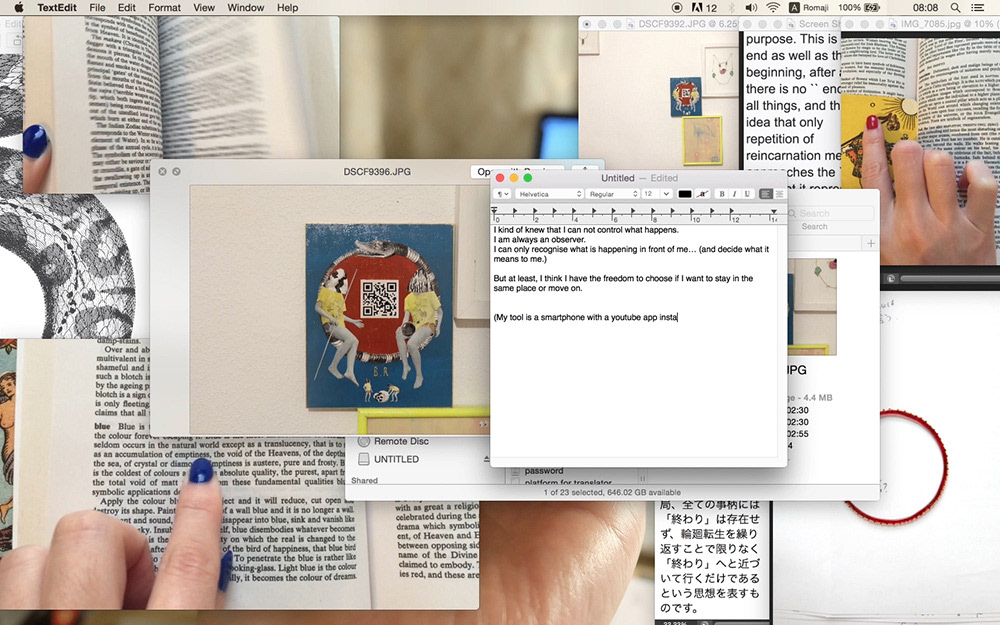The width and height of the screenshot is (1000, 625).
Task: Click the Finder plus add-criteria button
Action: (x=871, y=243)
